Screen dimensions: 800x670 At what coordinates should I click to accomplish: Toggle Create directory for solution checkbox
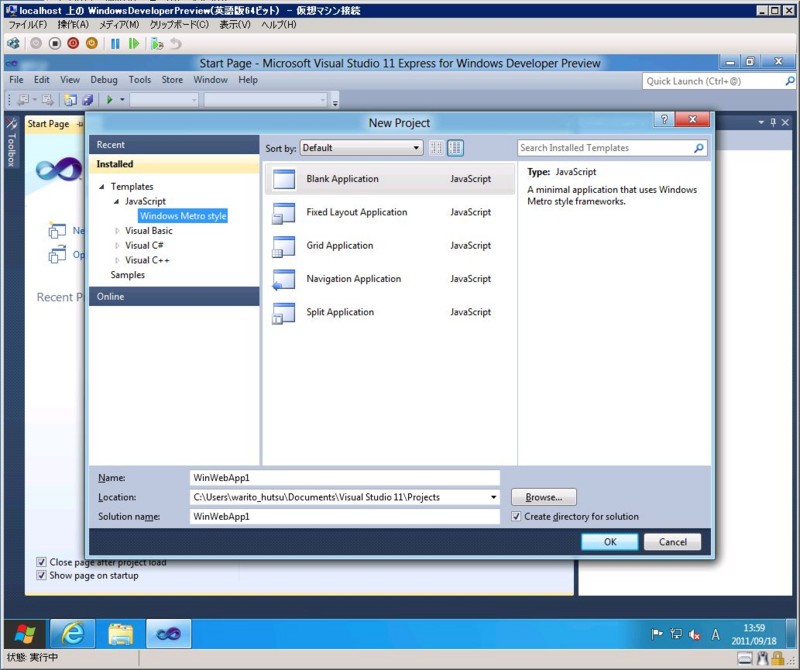pos(516,516)
